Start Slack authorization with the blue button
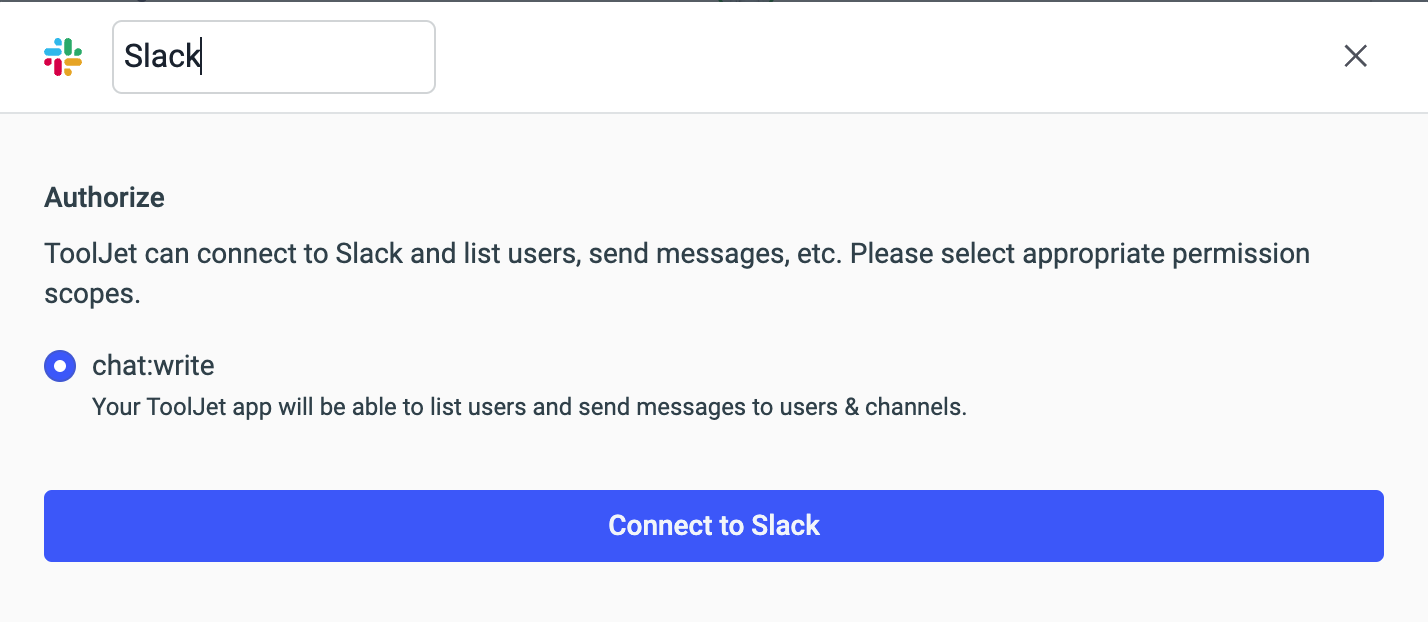The width and height of the screenshot is (1428, 622). 713,525
